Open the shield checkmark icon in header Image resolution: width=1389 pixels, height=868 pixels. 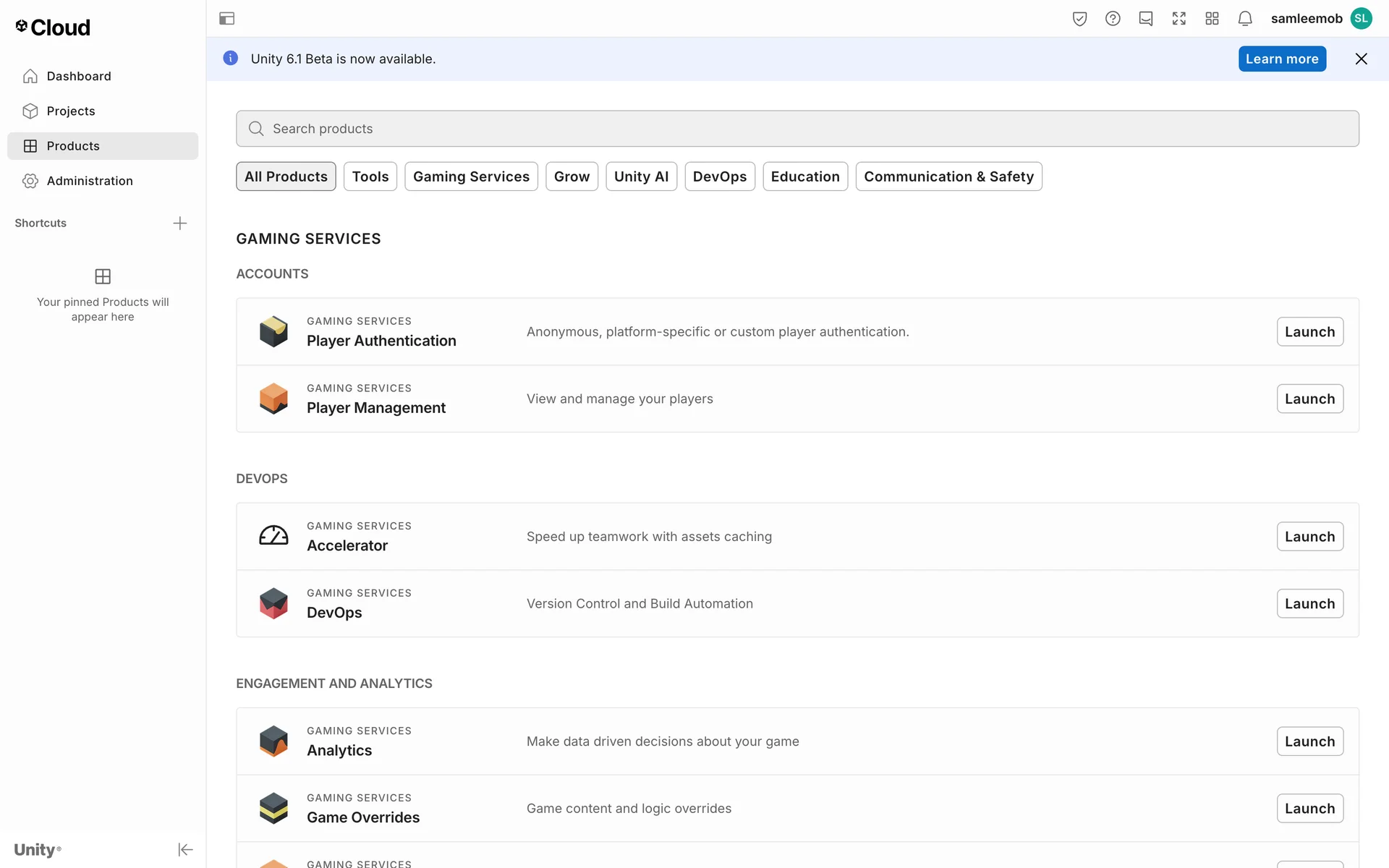[1079, 19]
